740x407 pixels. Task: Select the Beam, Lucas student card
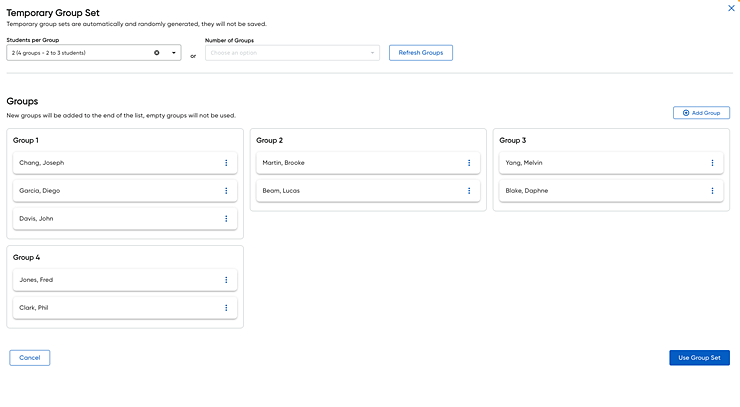tap(368, 191)
